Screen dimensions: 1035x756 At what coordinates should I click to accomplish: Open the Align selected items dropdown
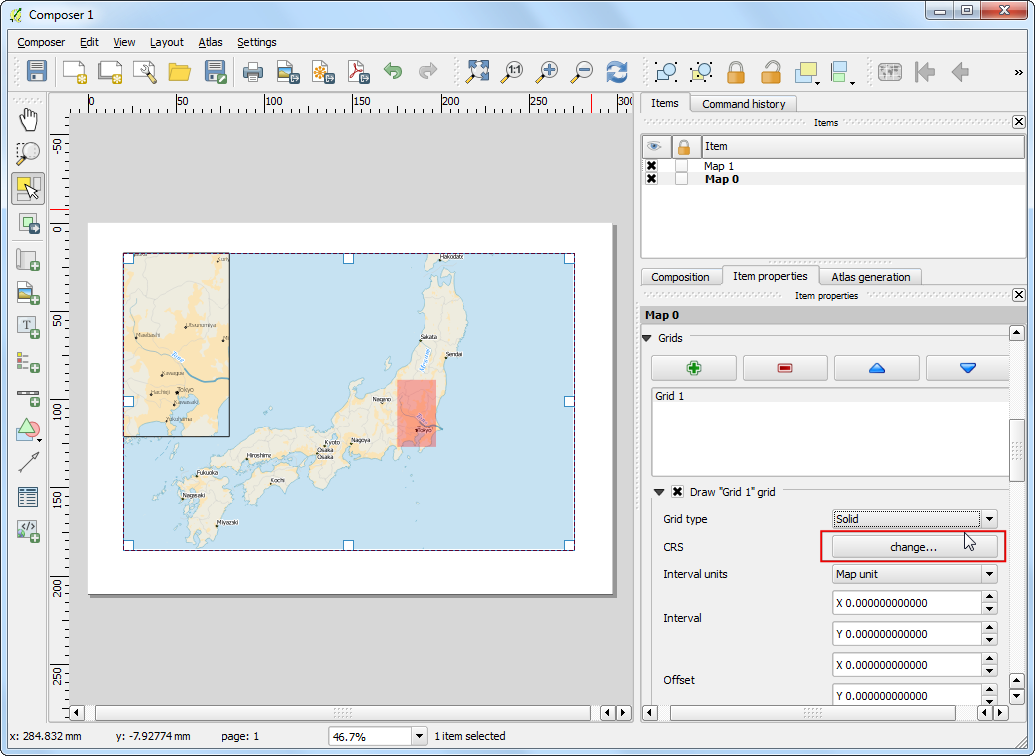point(853,83)
